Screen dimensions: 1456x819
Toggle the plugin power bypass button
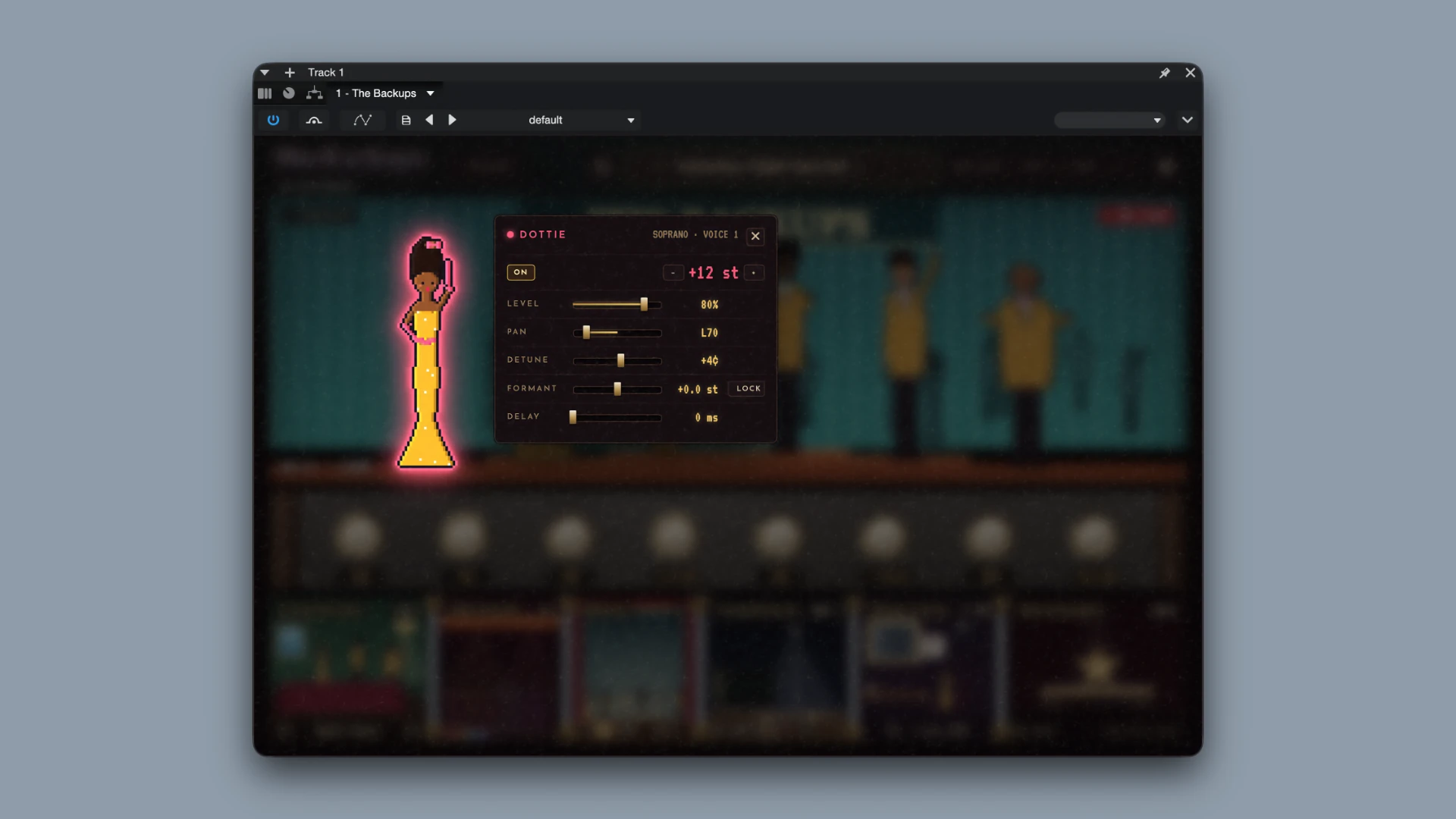tap(273, 120)
